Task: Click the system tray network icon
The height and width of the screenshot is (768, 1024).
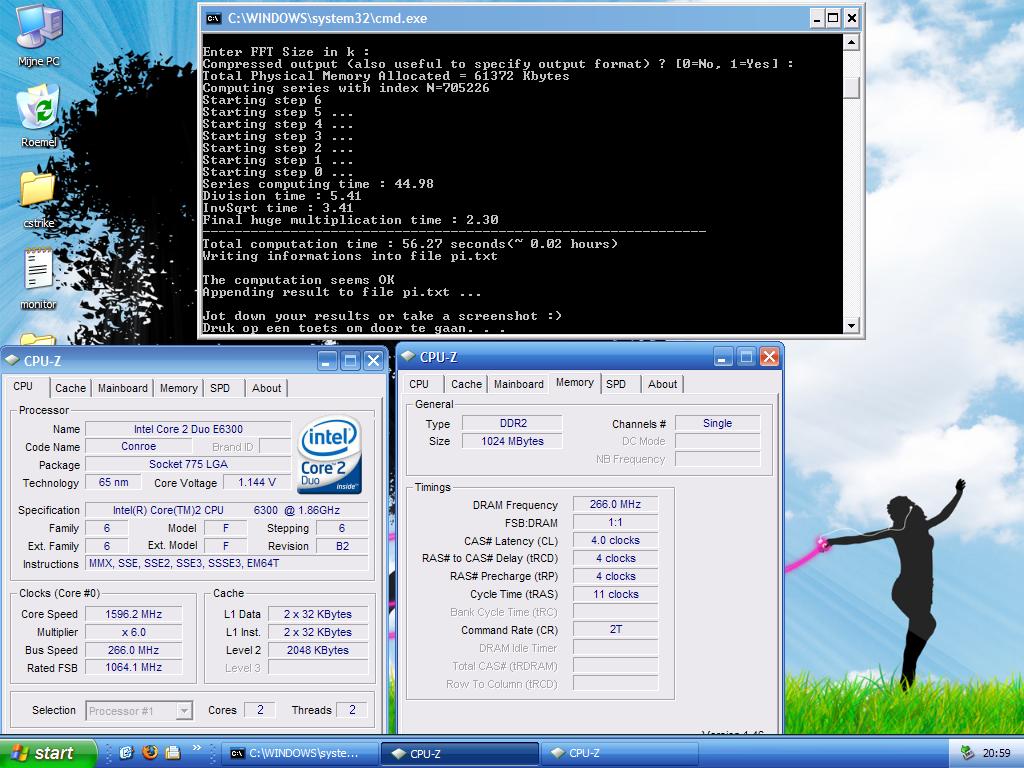Action: tap(967, 753)
